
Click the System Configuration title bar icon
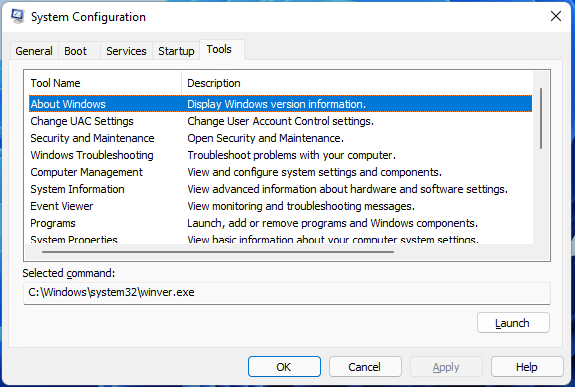[x=17, y=17]
